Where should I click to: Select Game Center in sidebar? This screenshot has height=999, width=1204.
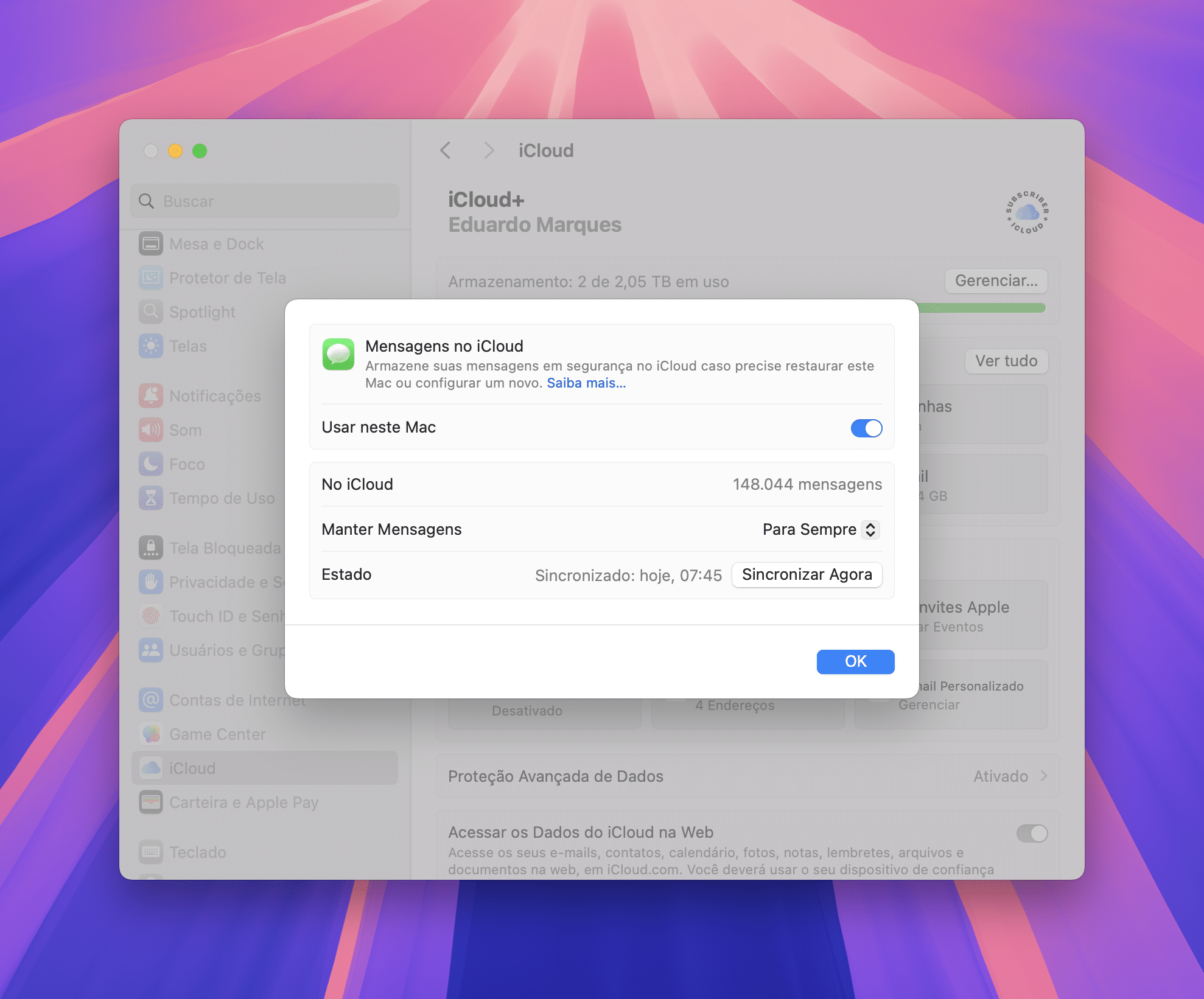[265, 734]
